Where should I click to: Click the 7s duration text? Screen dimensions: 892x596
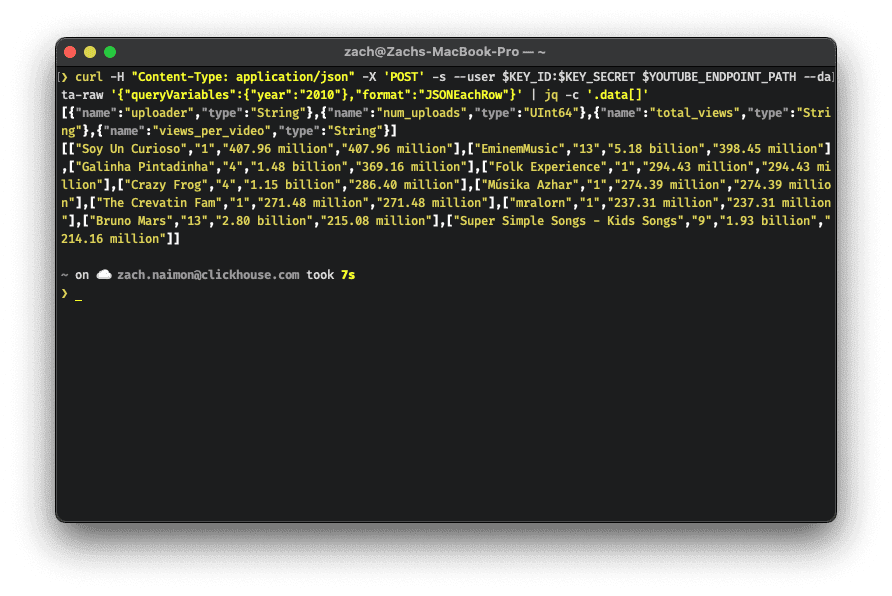point(348,275)
